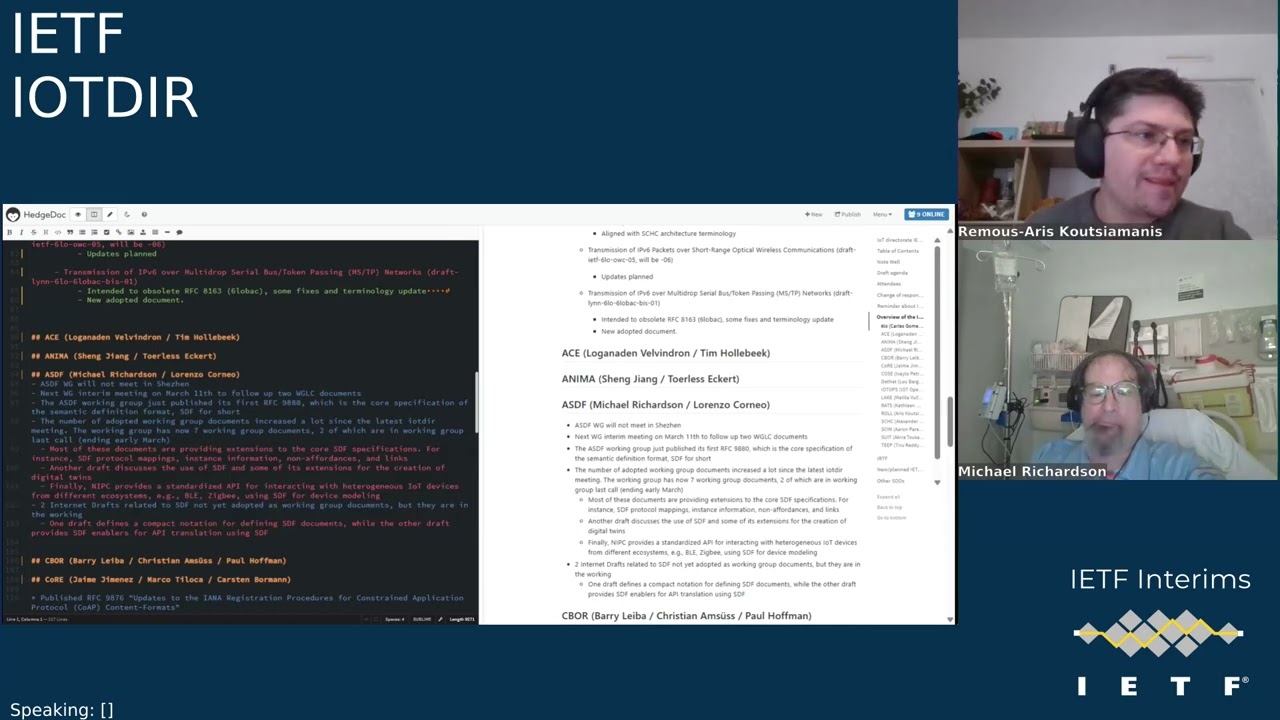Go to Note Well in sidebar TOC
Image resolution: width=1280 pixels, height=720 pixels.
point(888,262)
